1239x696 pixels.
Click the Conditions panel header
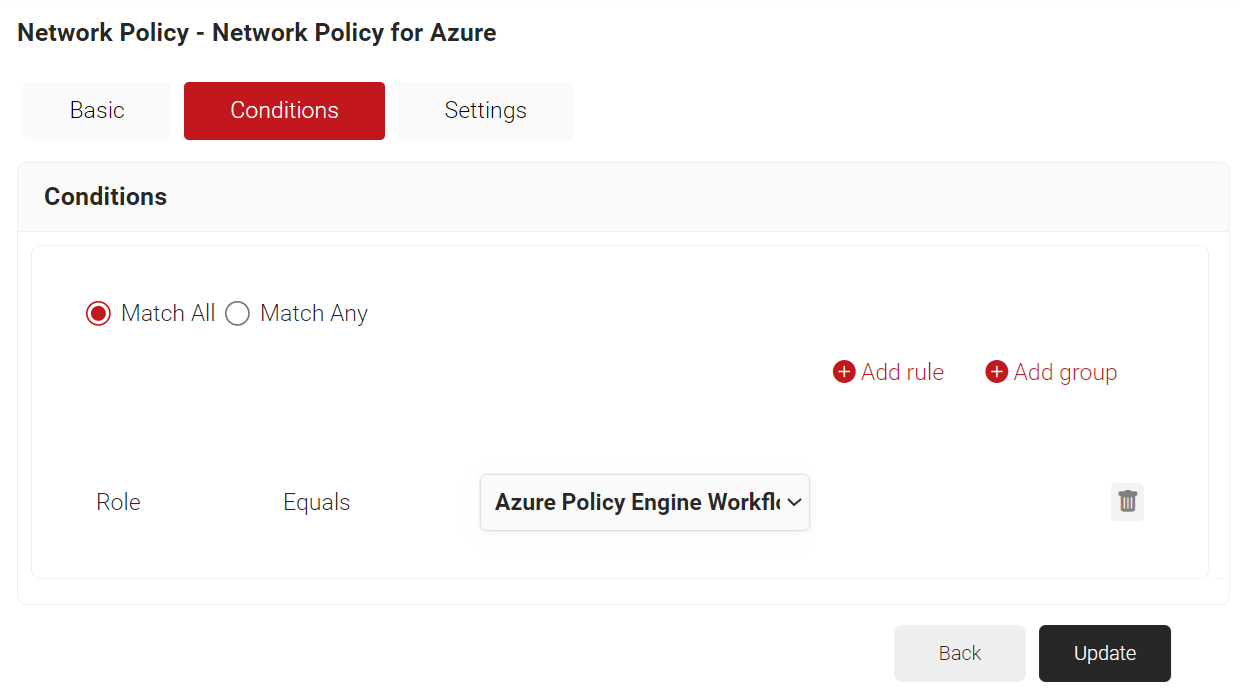point(106,197)
